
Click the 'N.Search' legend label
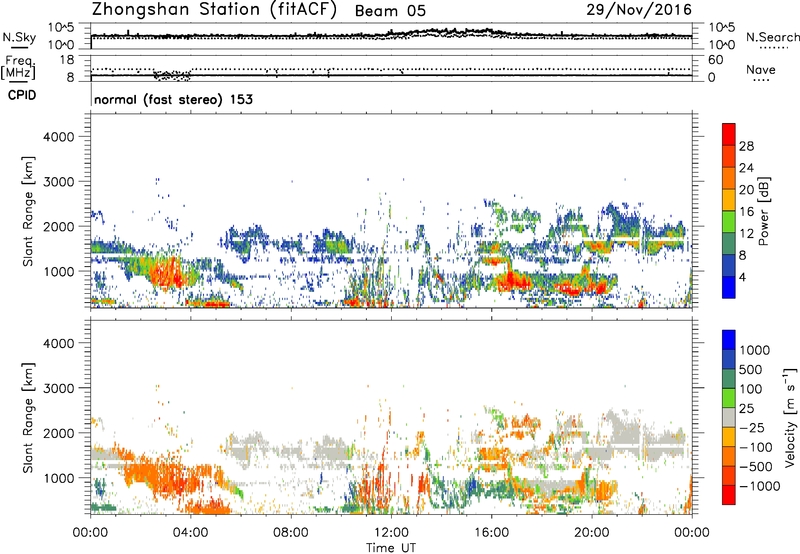coord(772,37)
